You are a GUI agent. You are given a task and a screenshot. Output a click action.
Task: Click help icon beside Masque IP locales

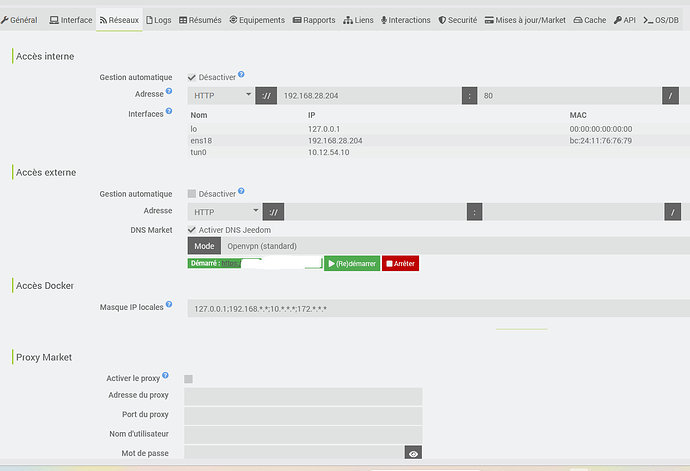pos(169,305)
